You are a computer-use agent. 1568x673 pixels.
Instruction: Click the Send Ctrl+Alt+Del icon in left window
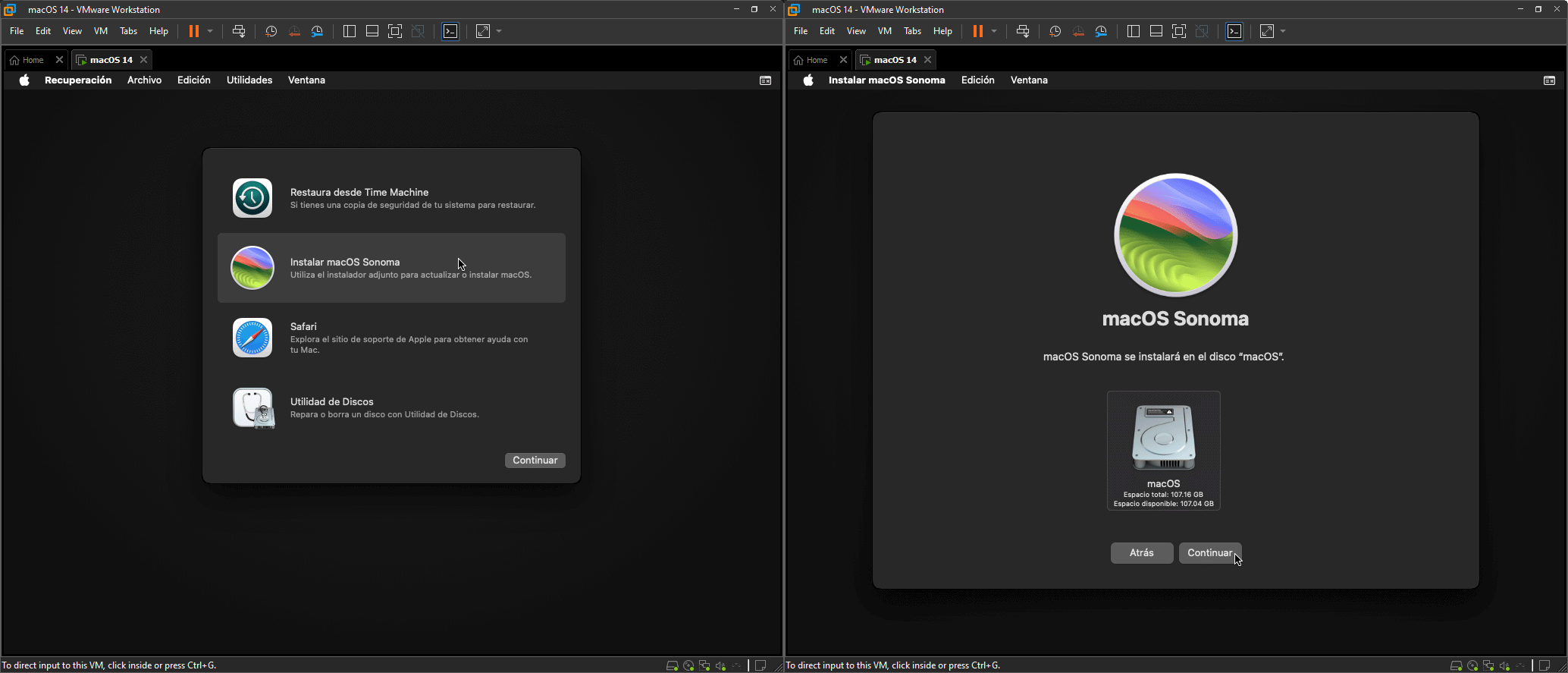pos(239,31)
